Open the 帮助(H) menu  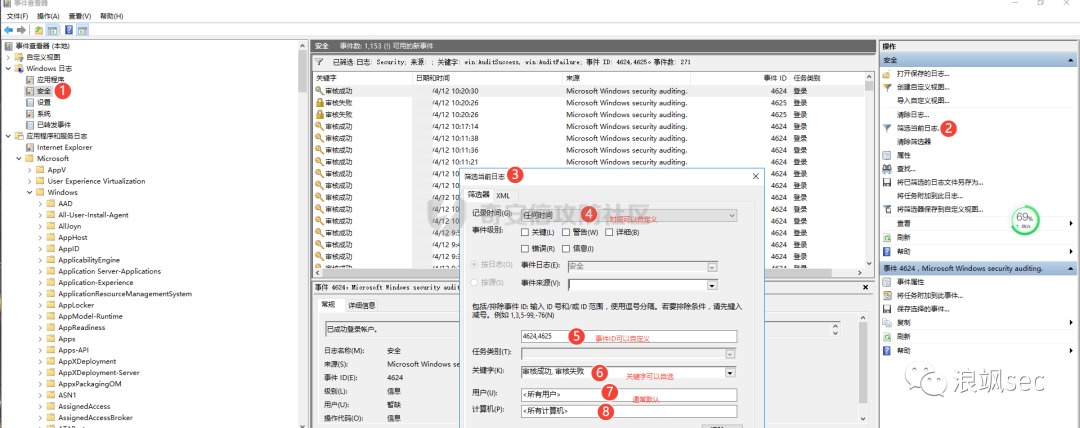click(110, 16)
